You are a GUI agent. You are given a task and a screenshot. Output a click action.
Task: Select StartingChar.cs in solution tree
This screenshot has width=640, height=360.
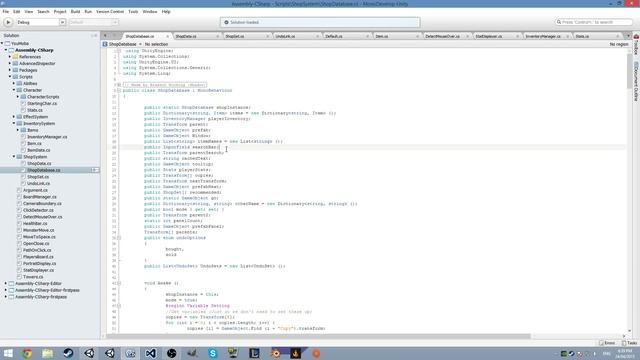pyautogui.click(x=42, y=103)
